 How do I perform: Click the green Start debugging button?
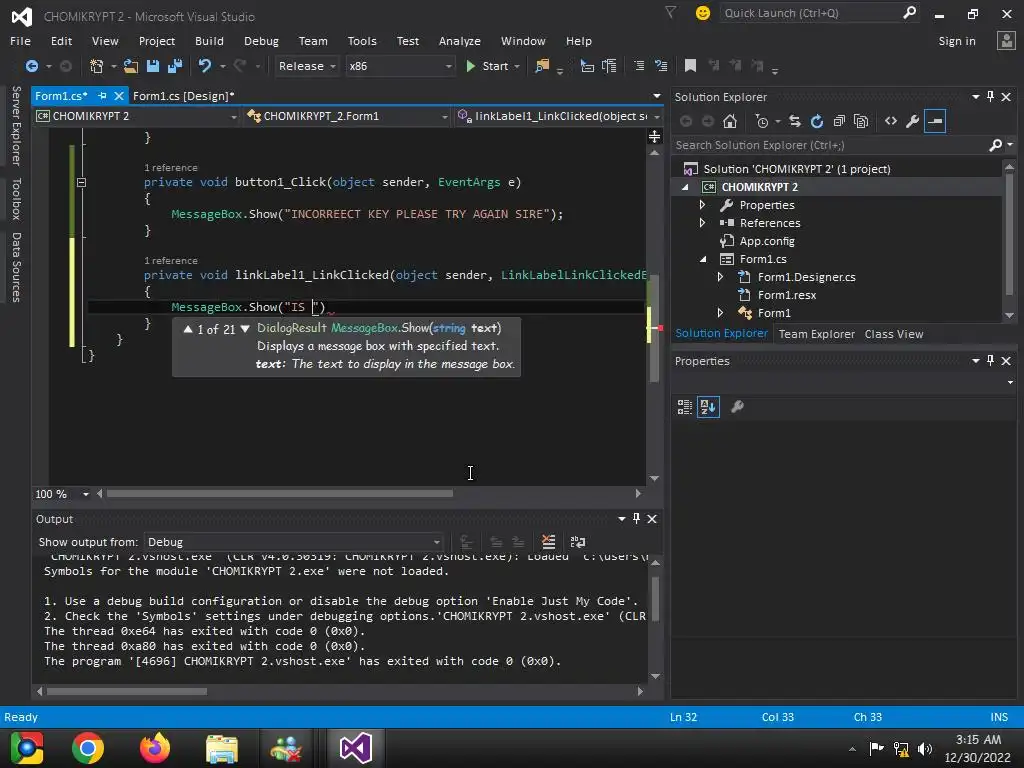click(487, 66)
